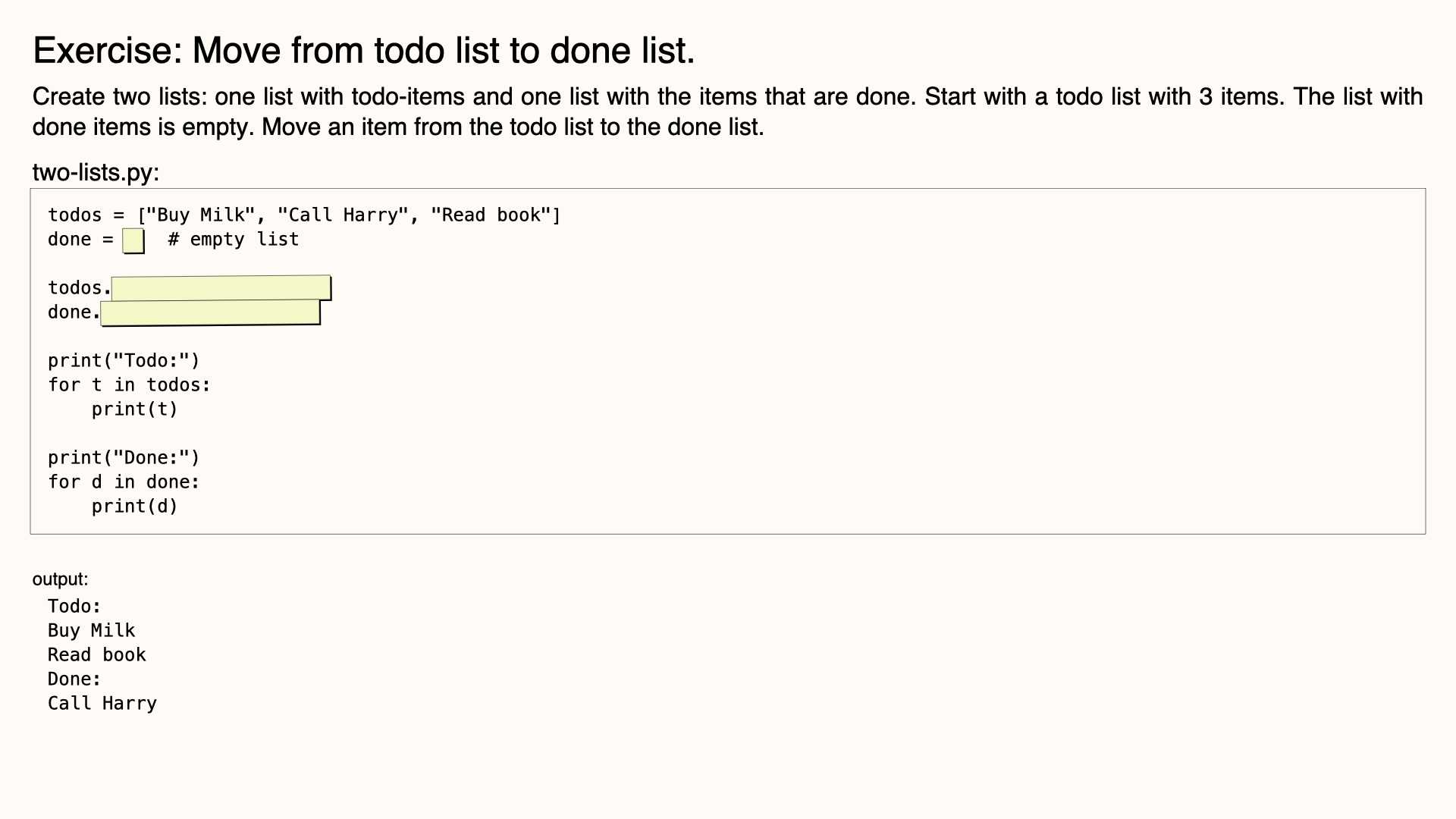This screenshot has width=1456, height=819.
Task: Click the print(d) statement
Action: click(134, 507)
